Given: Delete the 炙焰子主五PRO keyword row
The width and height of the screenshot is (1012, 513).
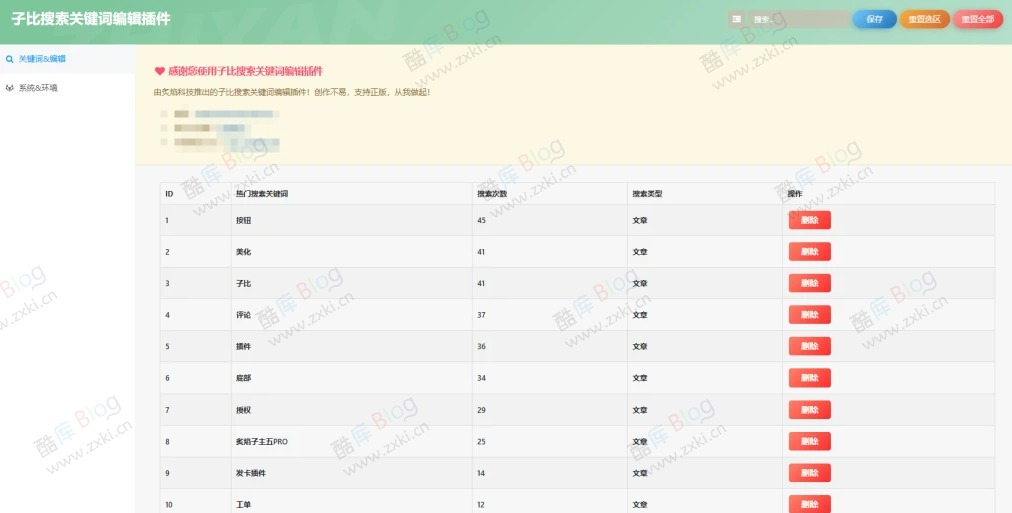Looking at the screenshot, I should (x=809, y=441).
